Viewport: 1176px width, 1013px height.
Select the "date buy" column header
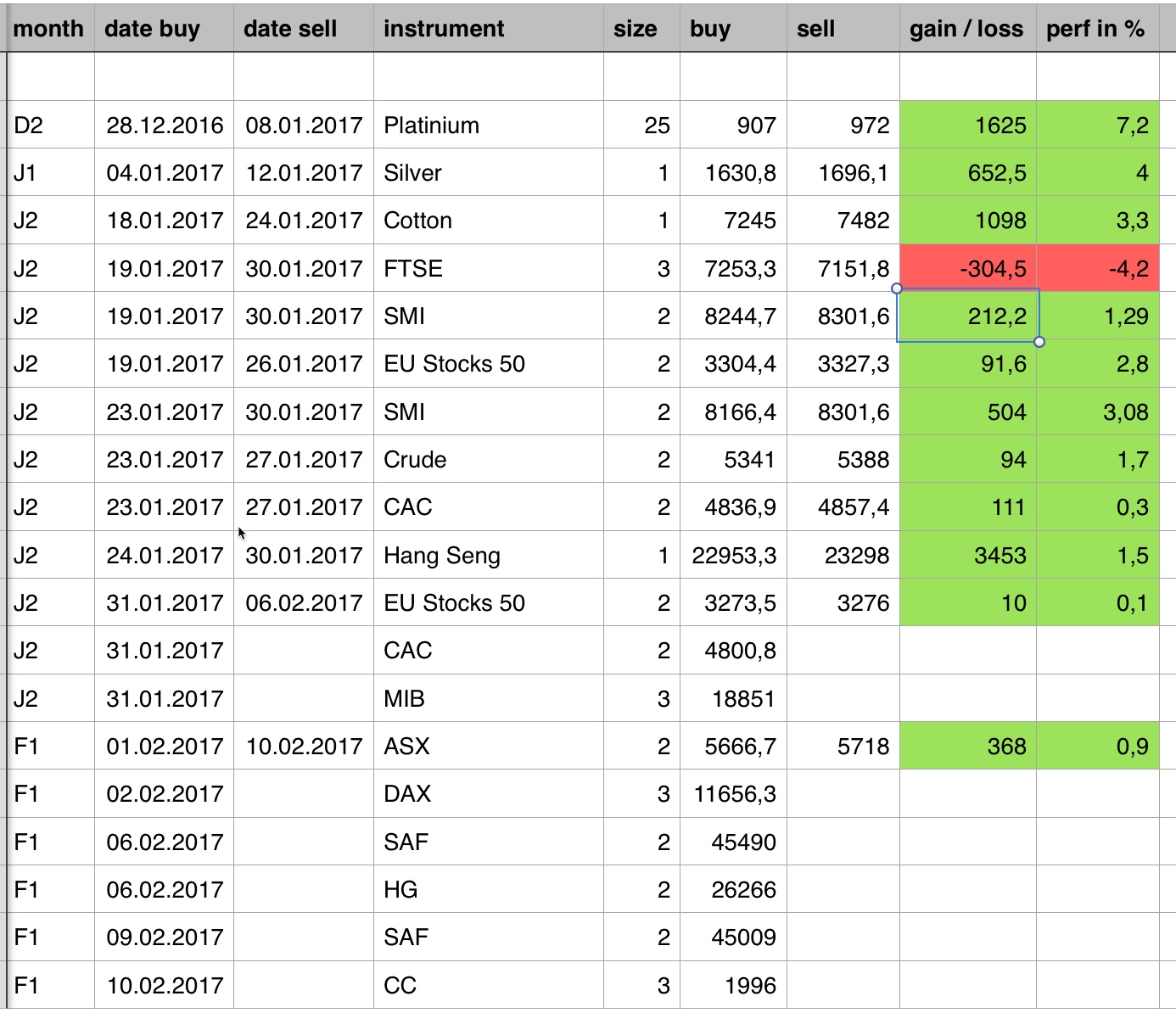coord(153,29)
